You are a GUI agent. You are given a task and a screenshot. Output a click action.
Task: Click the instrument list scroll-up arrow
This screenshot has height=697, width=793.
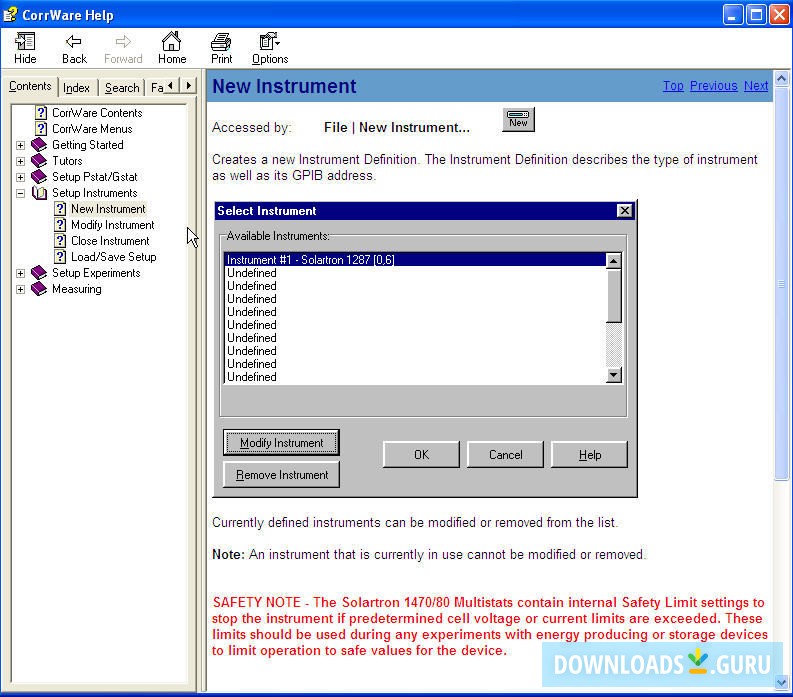[x=613, y=261]
